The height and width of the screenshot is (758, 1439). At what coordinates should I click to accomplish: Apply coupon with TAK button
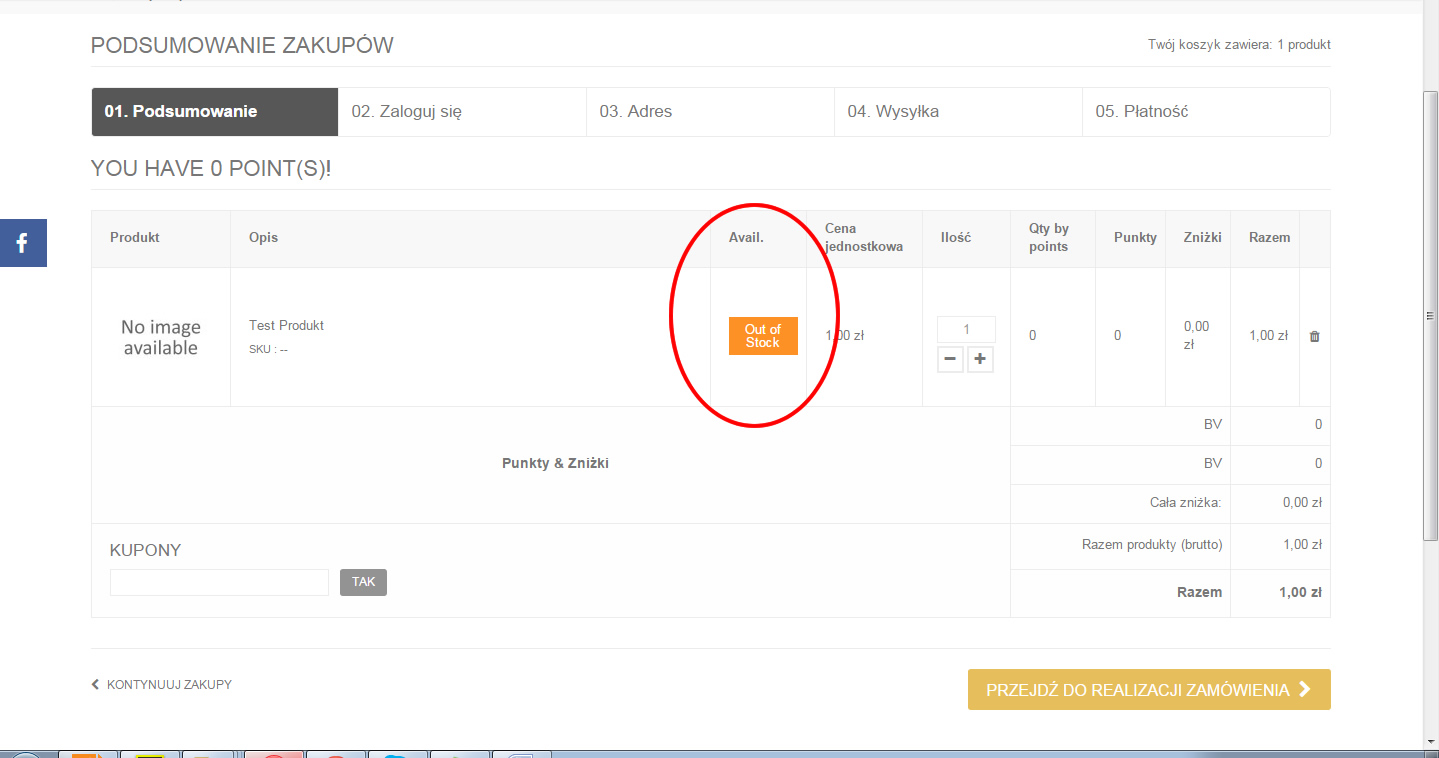pyautogui.click(x=363, y=582)
